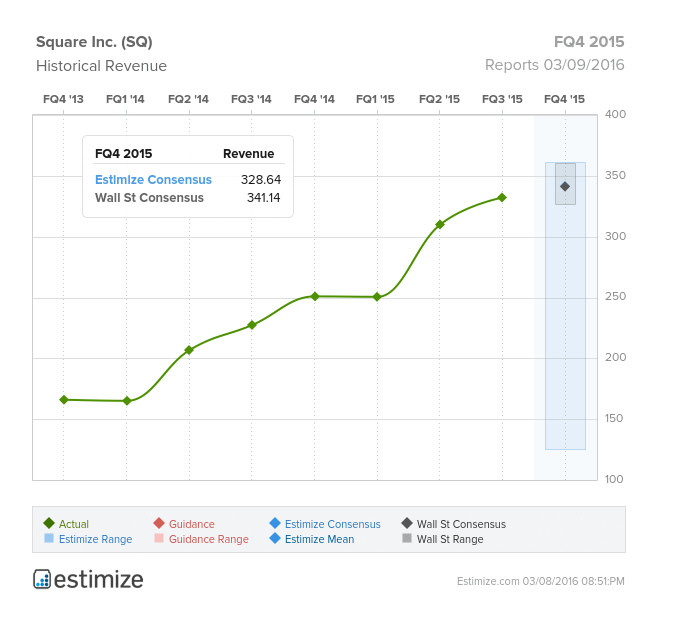Click the Estimize Consensus link in tooltip
675x620 pixels.
click(153, 180)
